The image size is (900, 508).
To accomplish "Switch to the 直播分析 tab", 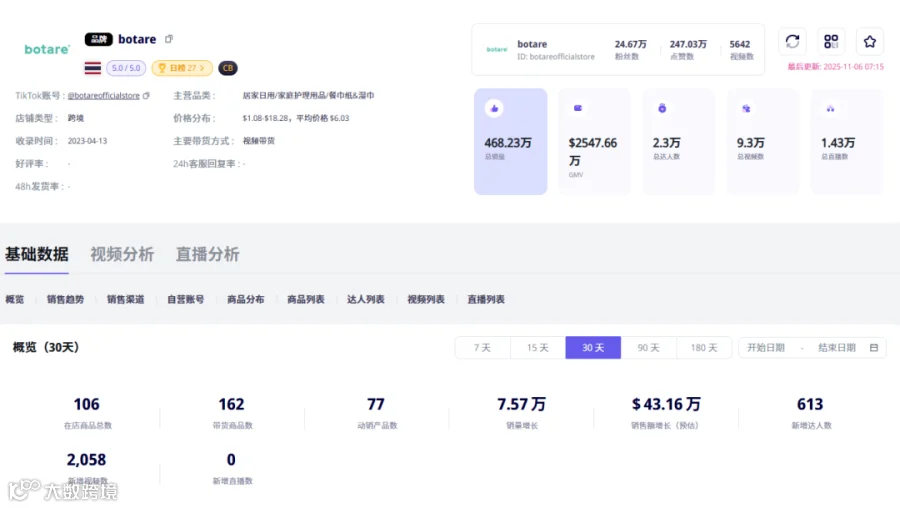I will coord(207,254).
